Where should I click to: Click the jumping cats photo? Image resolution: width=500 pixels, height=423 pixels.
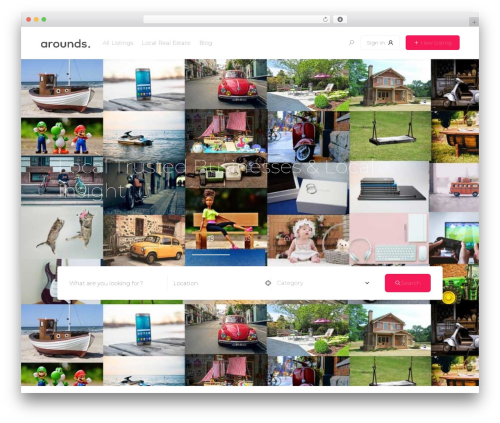pyautogui.click(x=62, y=233)
